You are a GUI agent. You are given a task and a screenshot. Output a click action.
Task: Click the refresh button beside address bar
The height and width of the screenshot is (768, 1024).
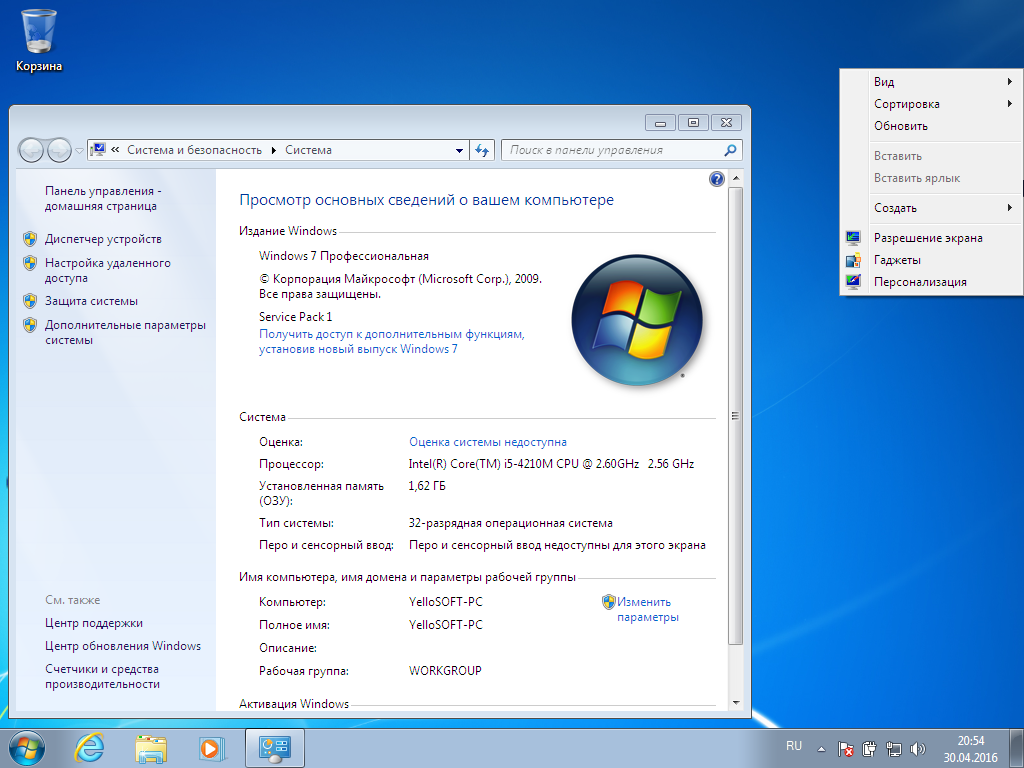pos(482,150)
